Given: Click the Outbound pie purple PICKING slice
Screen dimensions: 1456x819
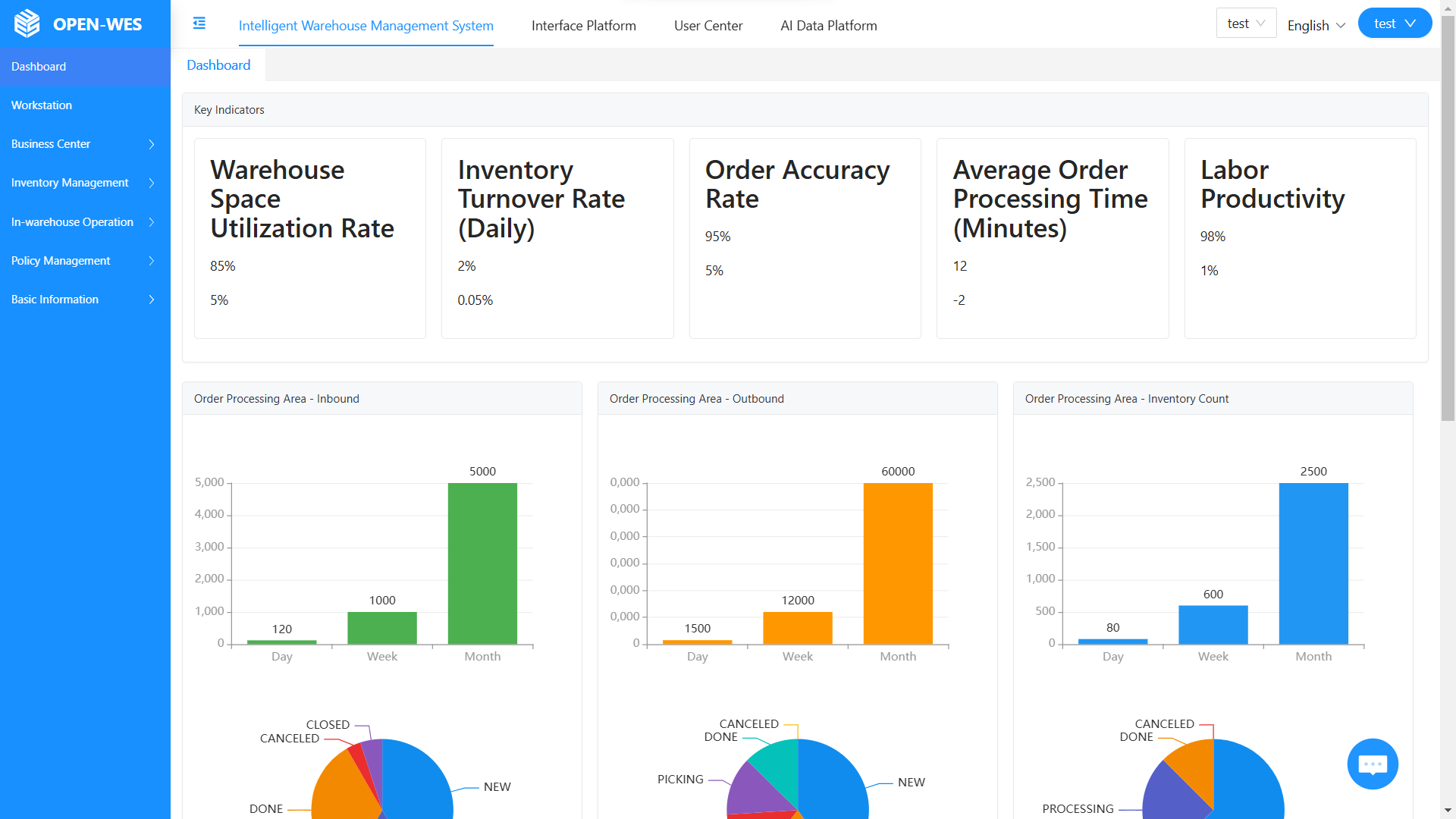Looking at the screenshot, I should [x=755, y=790].
